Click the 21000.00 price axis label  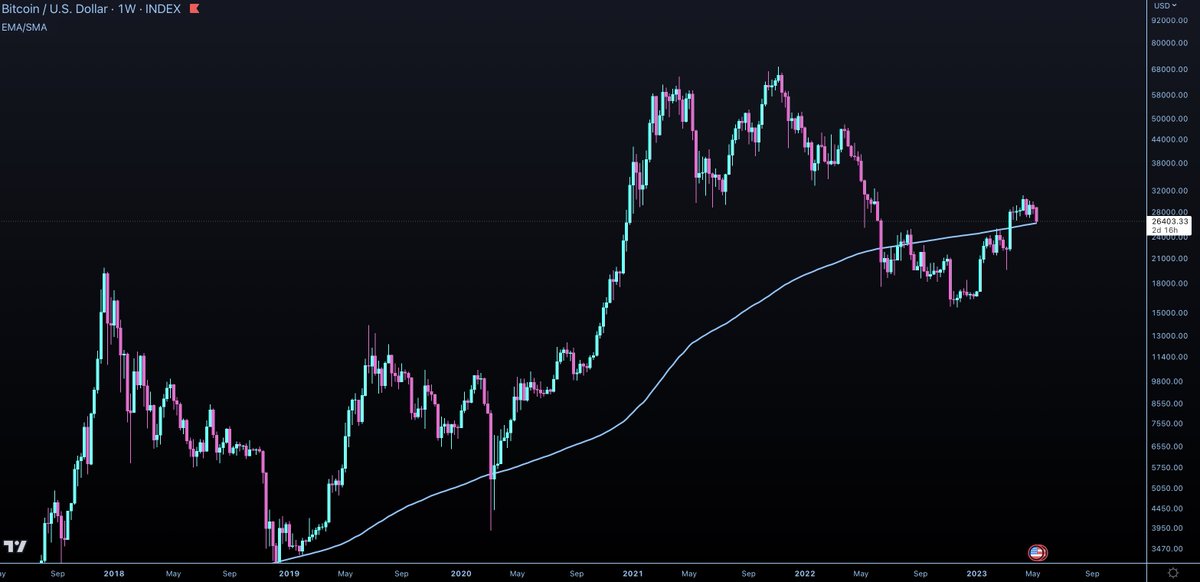point(1169,258)
